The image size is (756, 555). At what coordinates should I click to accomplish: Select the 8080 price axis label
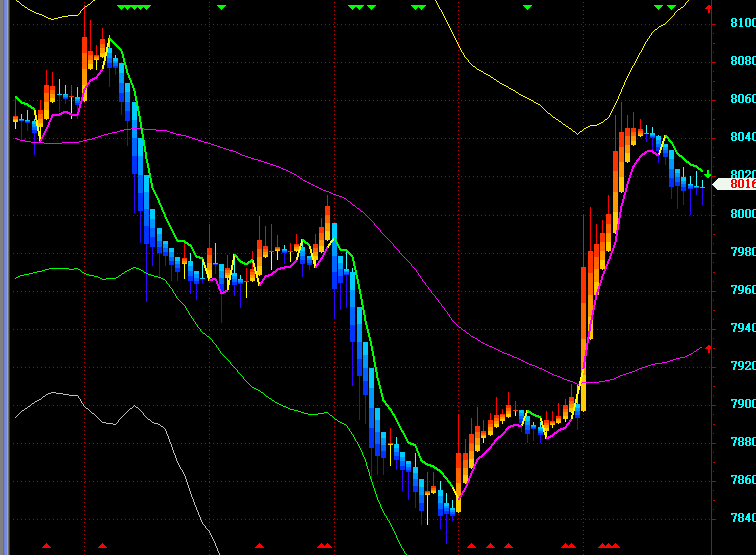tap(743, 61)
